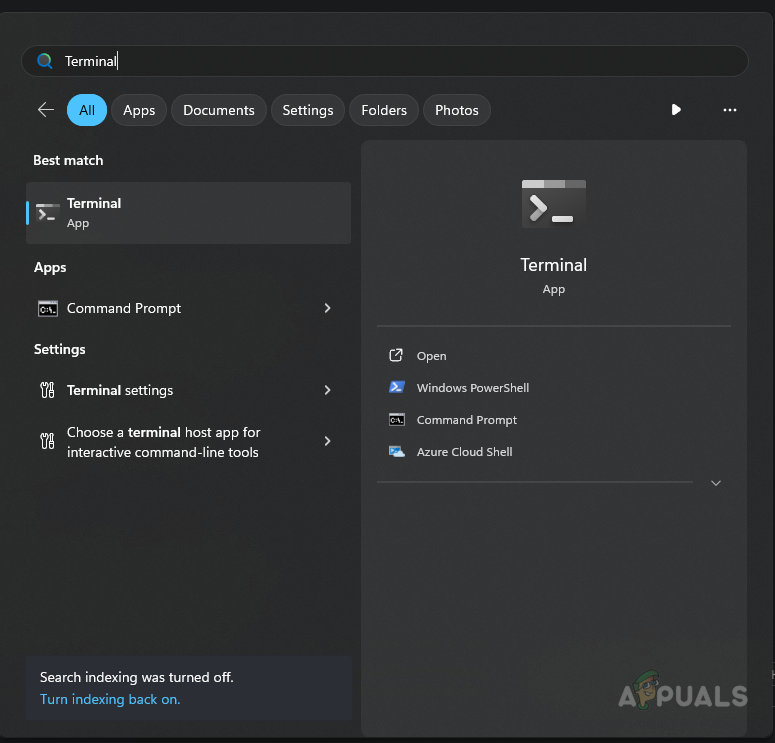Click the search magnifier icon

coord(44,61)
